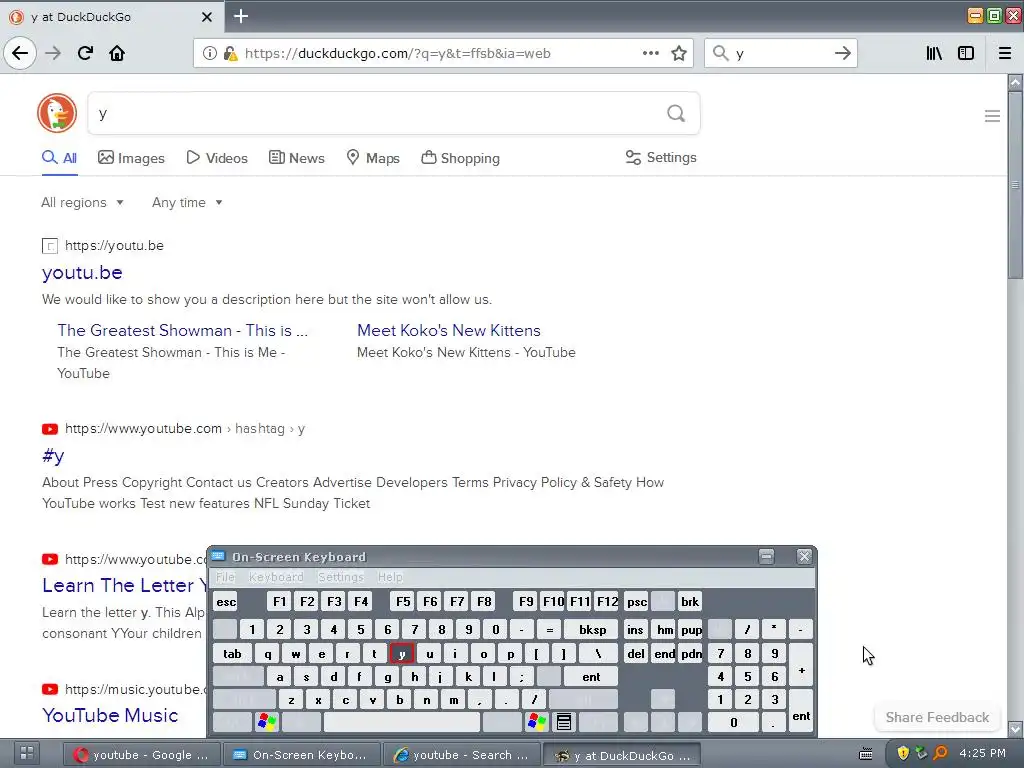Click the right Windows key on the on-screen keyboard
Screen dimensions: 1024x768
536,722
